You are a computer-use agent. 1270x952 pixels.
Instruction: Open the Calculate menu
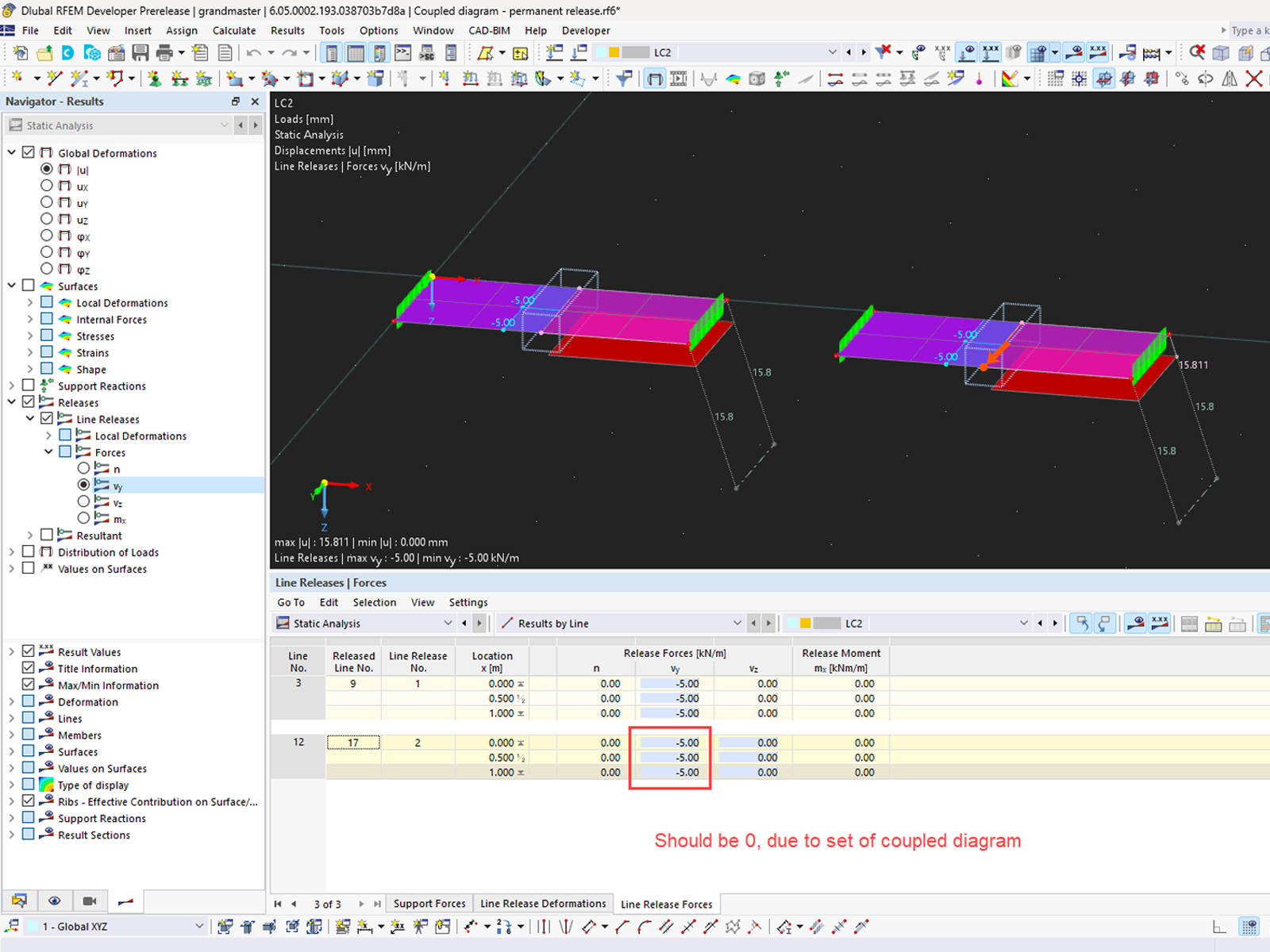tap(234, 30)
